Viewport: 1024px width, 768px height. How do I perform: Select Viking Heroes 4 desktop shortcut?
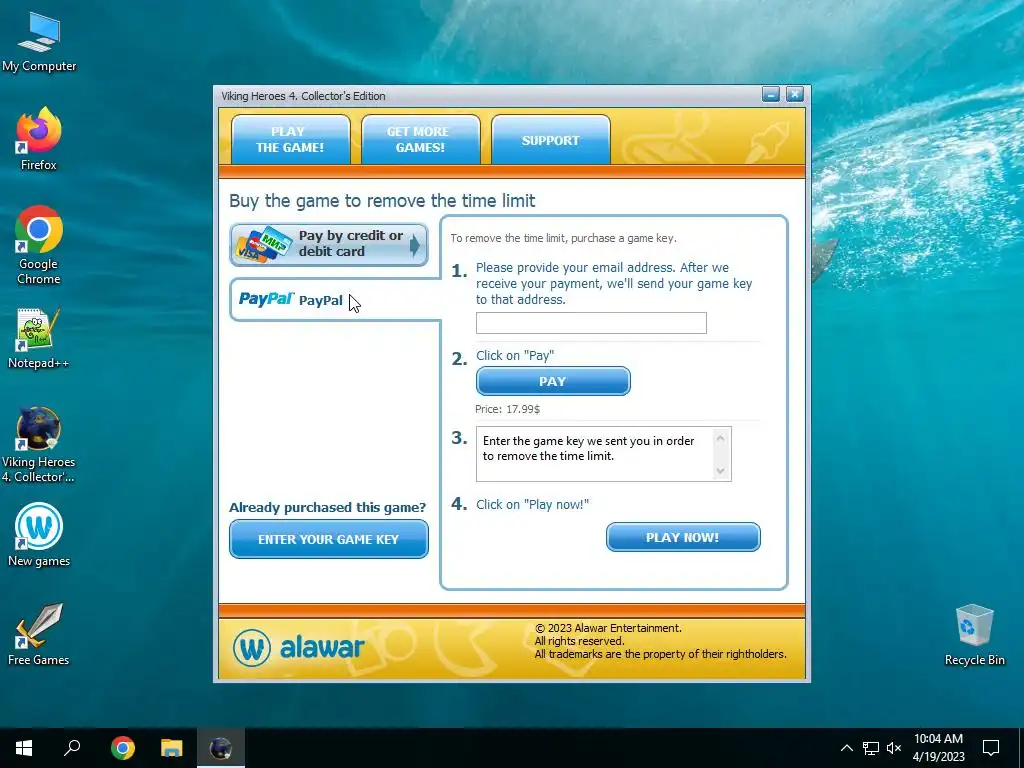coord(39,445)
